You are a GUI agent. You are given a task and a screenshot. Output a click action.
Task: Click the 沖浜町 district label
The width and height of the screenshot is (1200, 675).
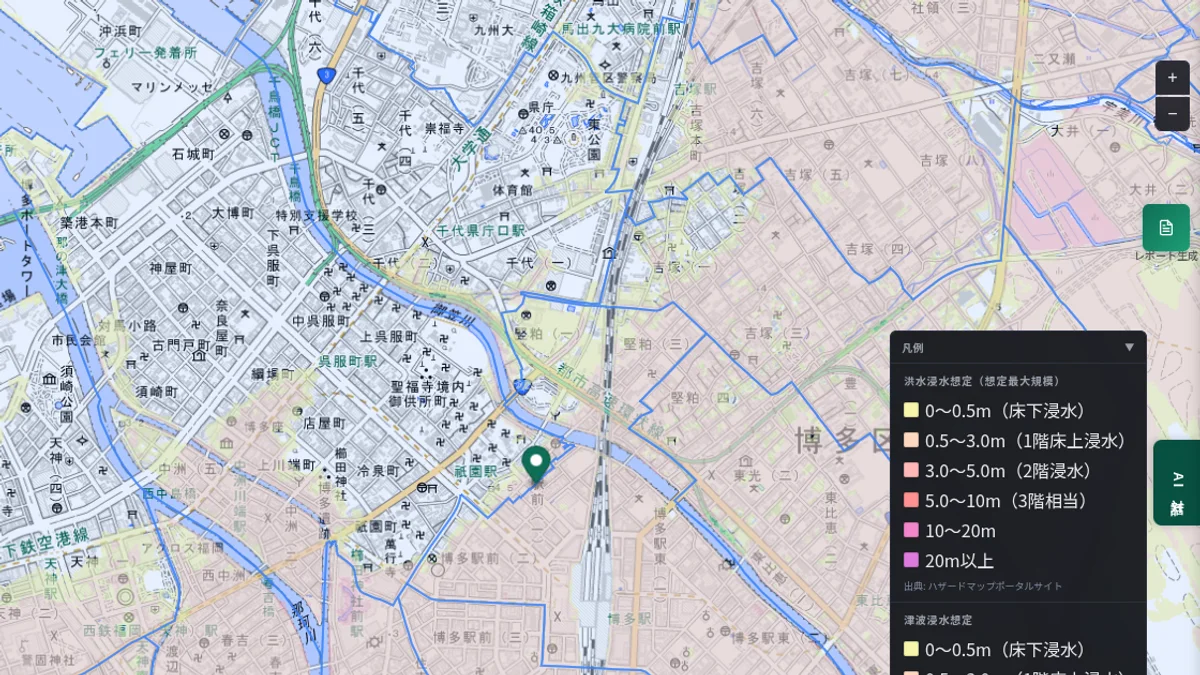[122, 31]
